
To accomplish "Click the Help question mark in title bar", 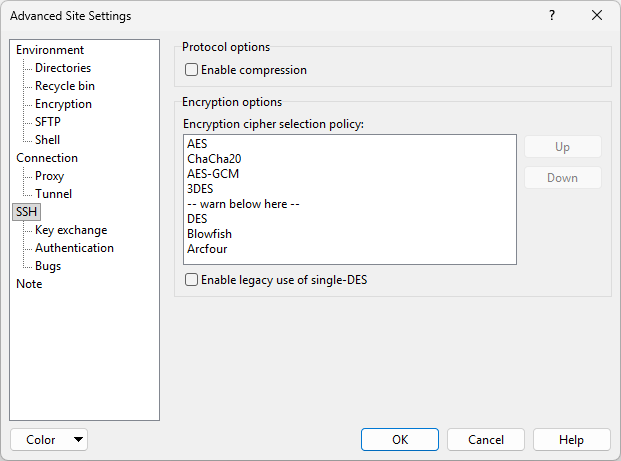I will 552,16.
